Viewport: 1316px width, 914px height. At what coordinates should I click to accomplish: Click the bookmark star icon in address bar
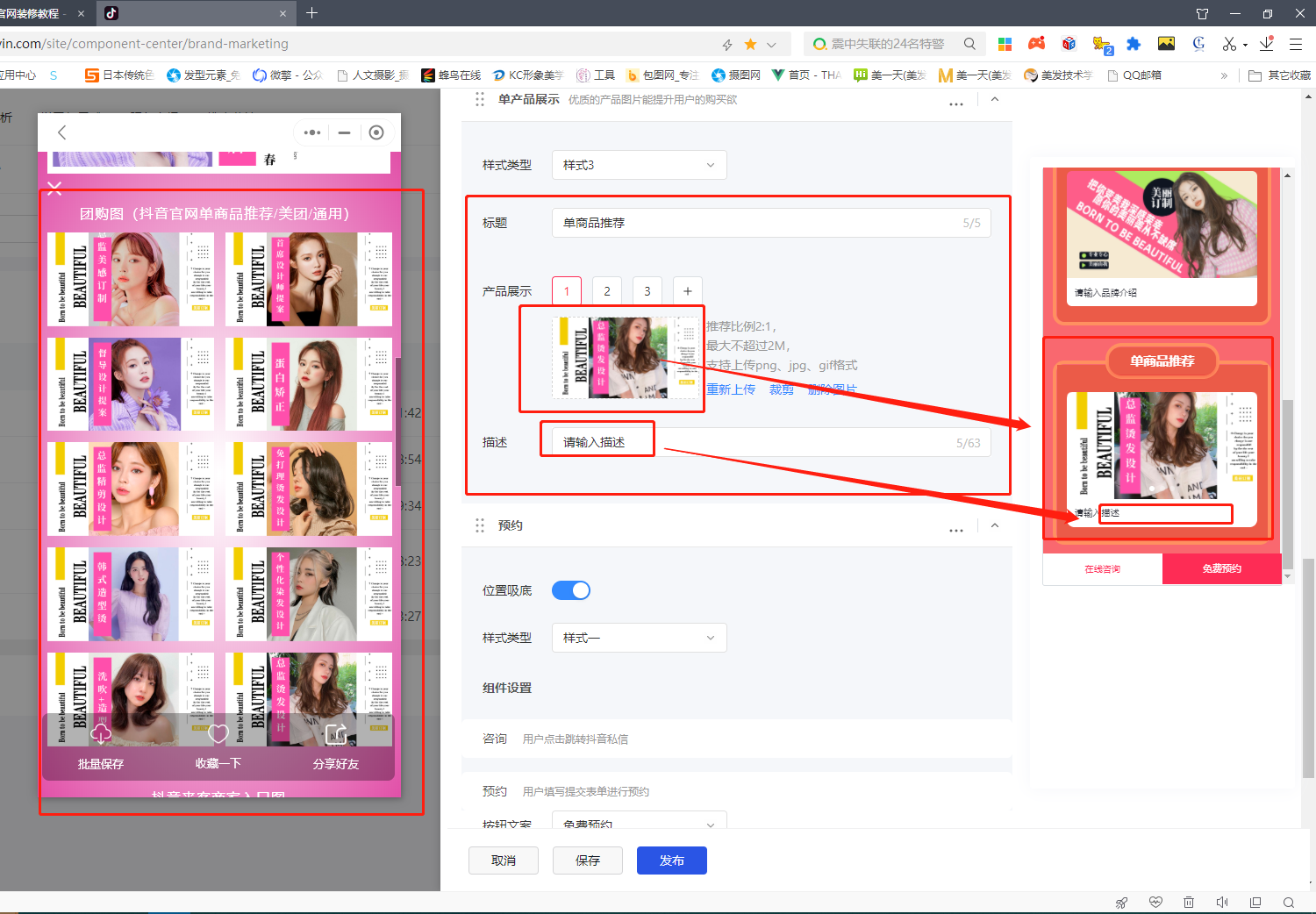750,44
